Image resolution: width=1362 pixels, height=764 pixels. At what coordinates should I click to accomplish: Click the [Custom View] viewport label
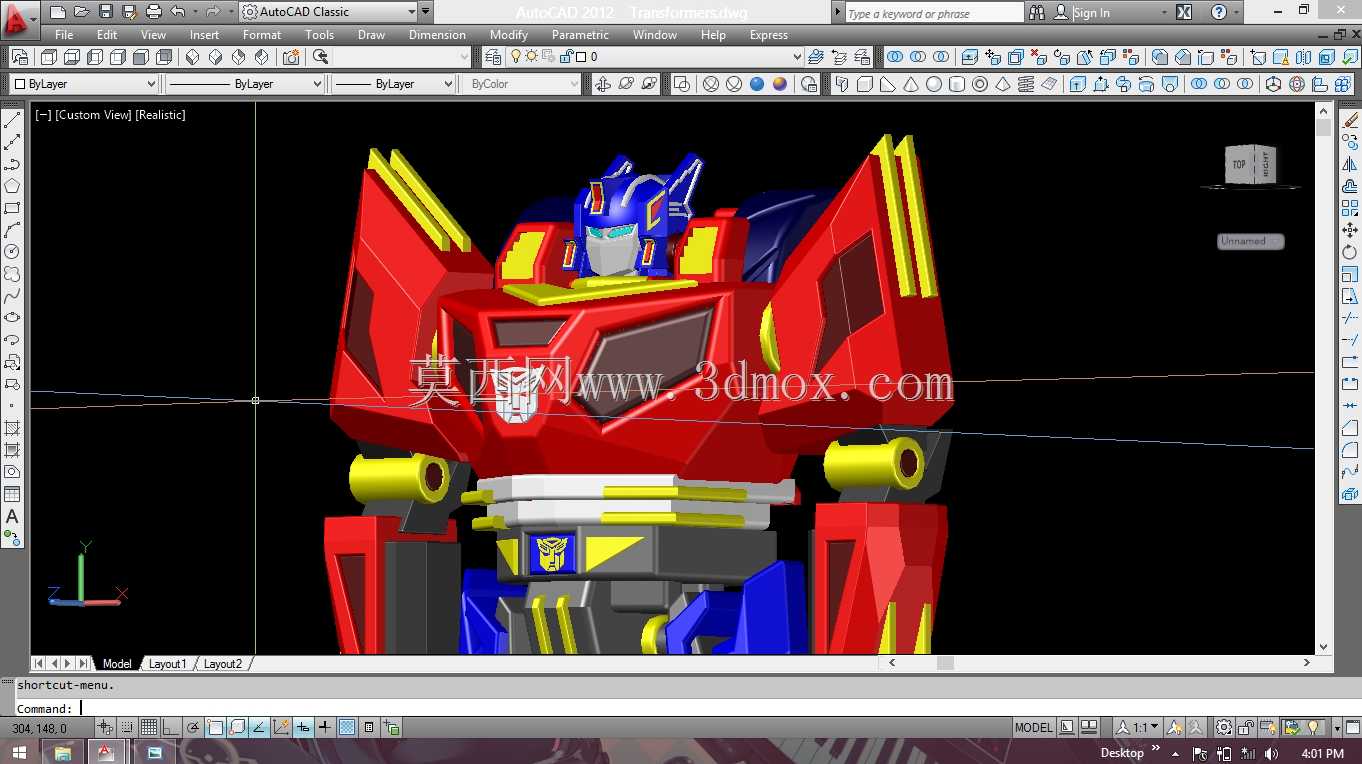tap(93, 115)
